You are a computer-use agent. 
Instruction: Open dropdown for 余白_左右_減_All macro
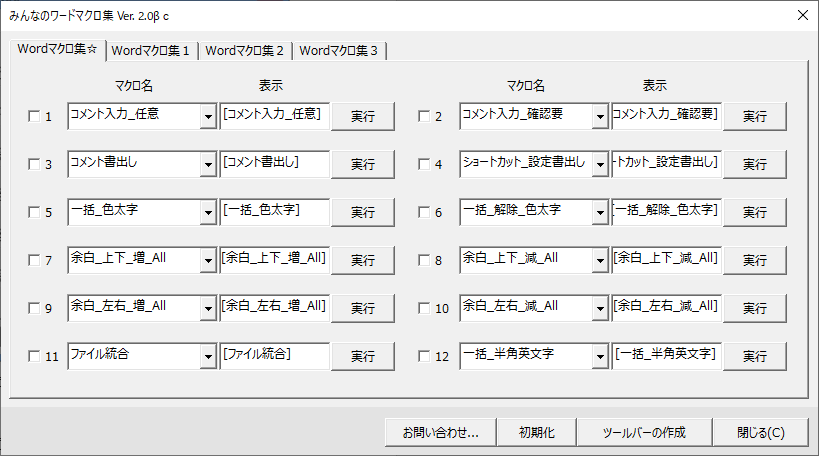click(x=599, y=309)
